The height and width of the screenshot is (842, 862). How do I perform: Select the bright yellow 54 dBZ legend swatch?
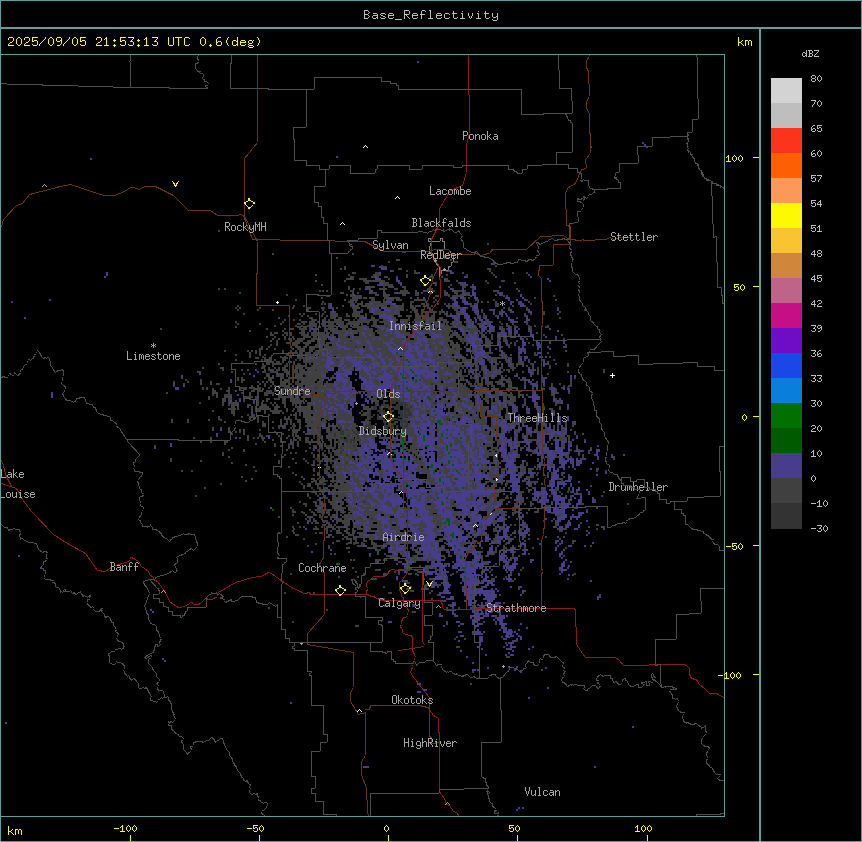[x=786, y=215]
